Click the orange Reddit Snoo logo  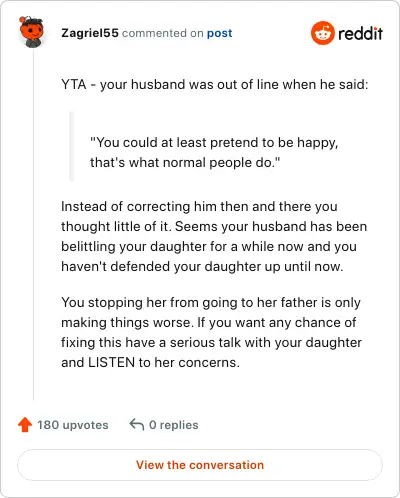pos(322,33)
